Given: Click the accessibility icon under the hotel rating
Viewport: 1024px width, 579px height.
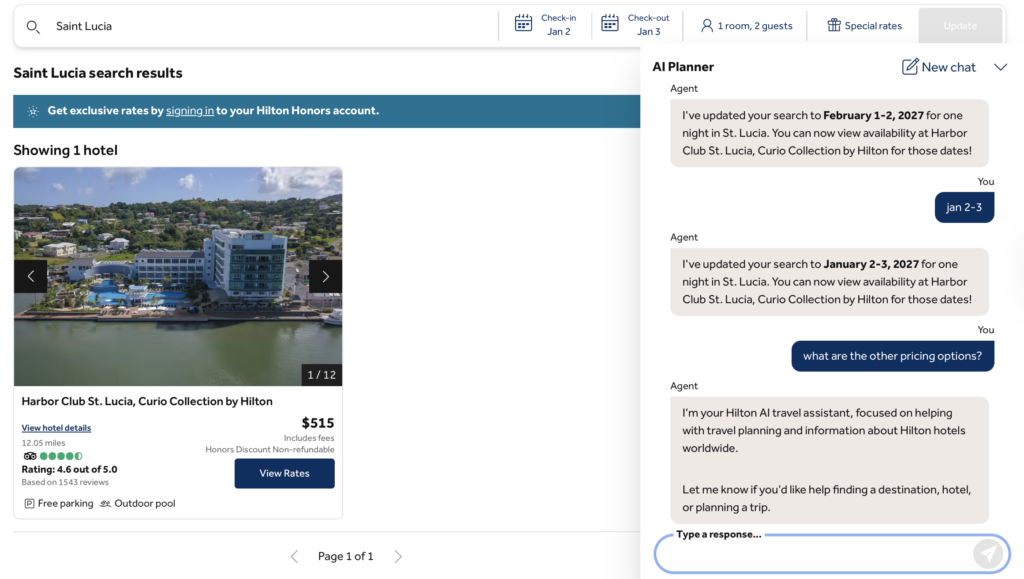Looking at the screenshot, I should pos(29,455).
